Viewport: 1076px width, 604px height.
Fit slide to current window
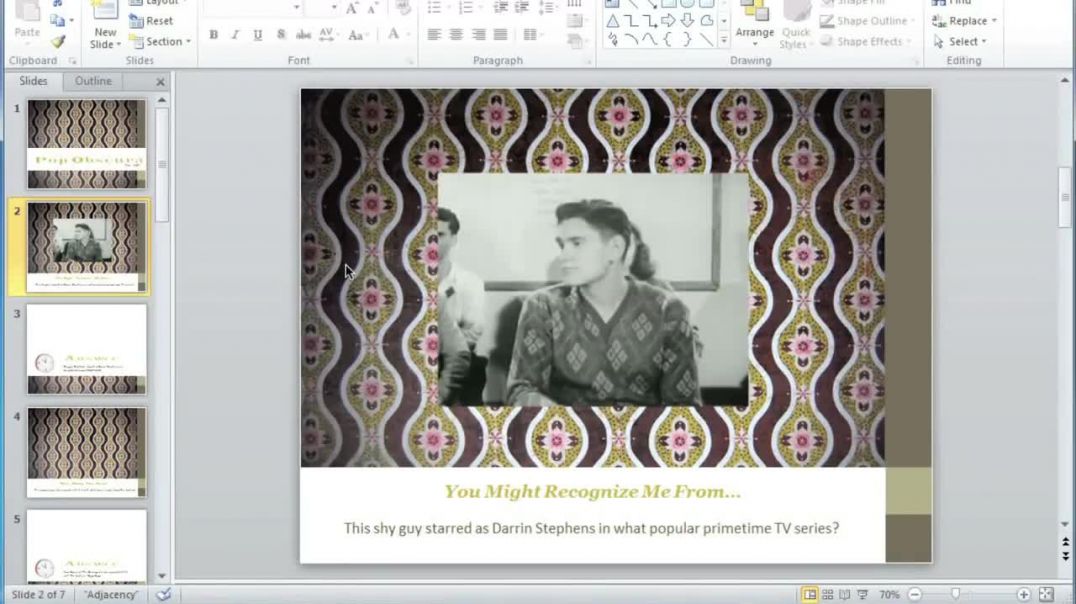pyautogui.click(x=1046, y=594)
